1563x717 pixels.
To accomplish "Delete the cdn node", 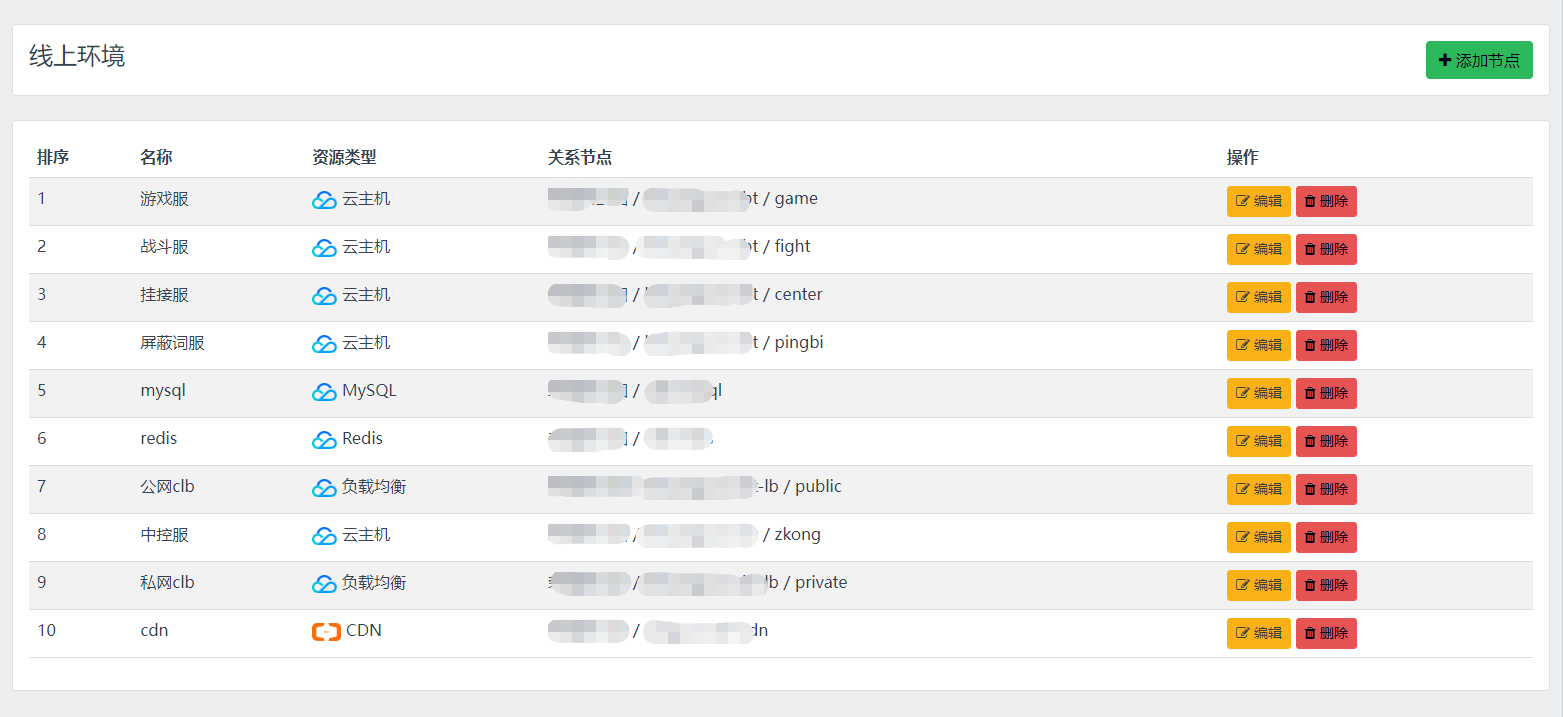I will point(1326,633).
